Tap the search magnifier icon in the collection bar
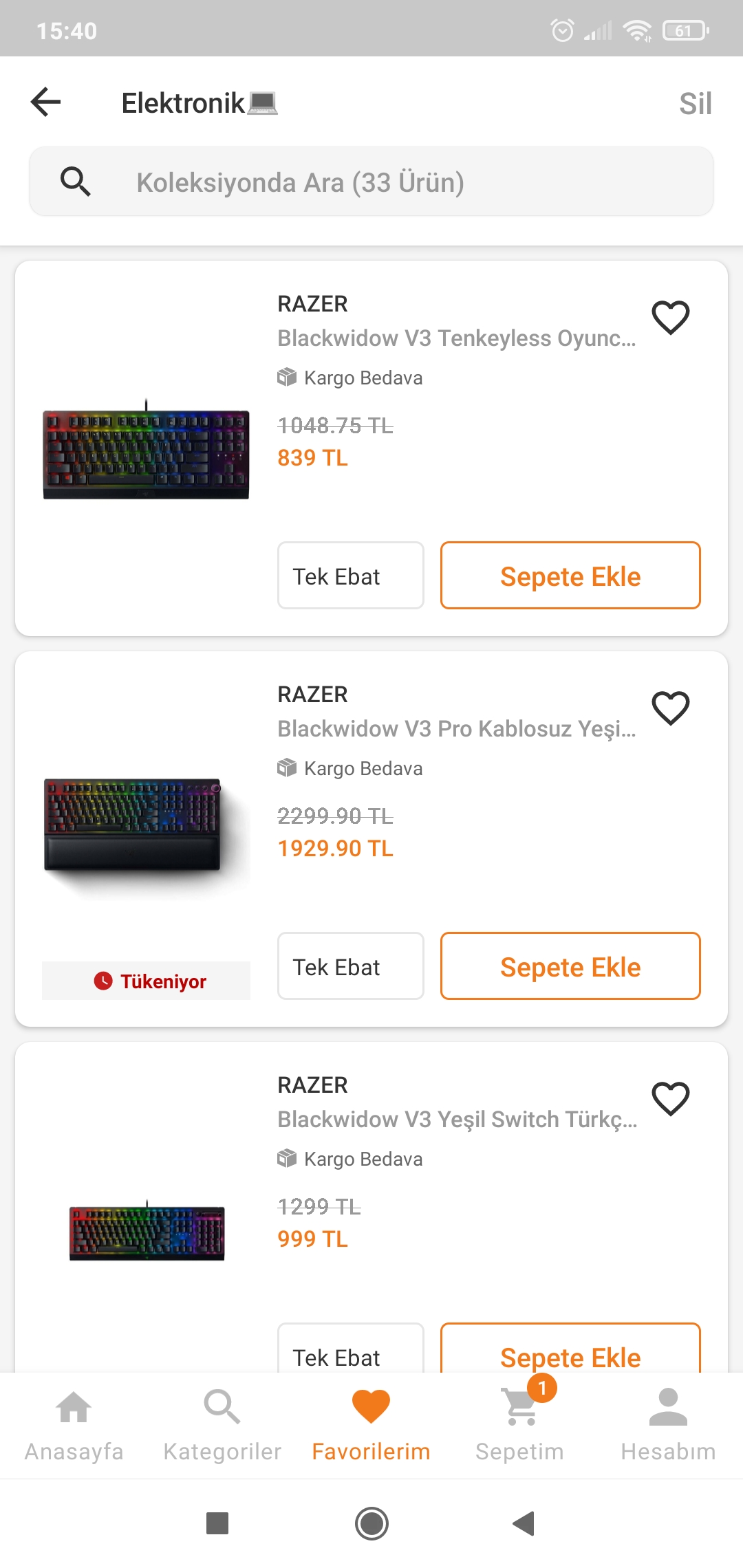 tap(75, 182)
